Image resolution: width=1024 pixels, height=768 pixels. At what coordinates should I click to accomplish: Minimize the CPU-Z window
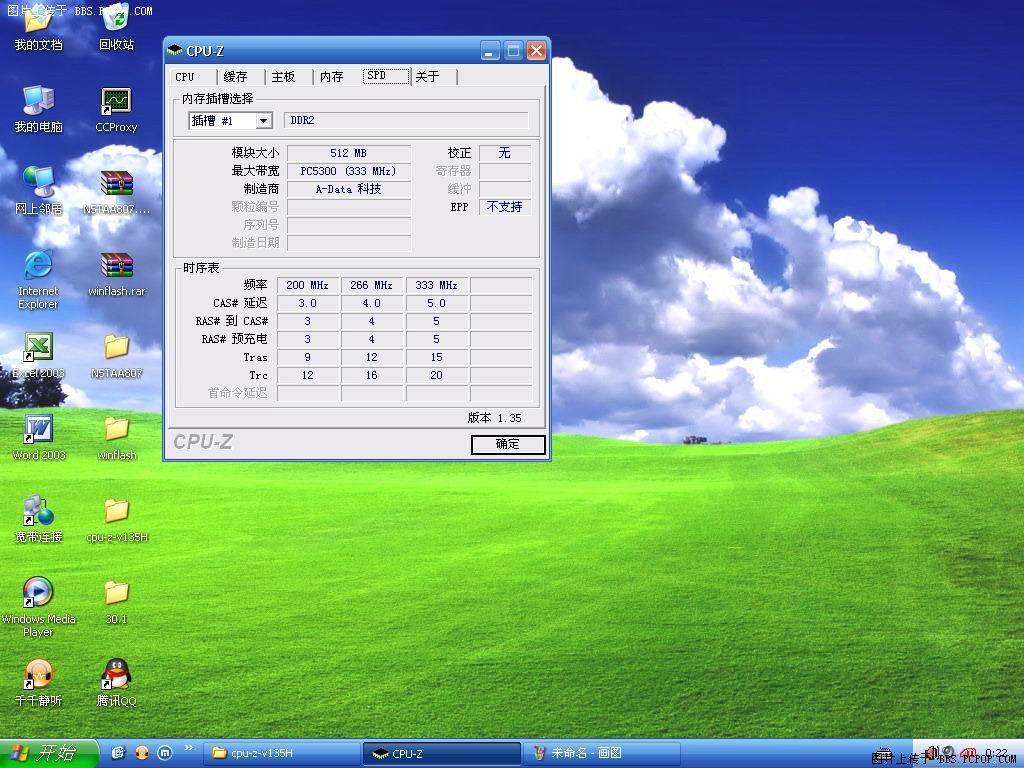coord(490,50)
